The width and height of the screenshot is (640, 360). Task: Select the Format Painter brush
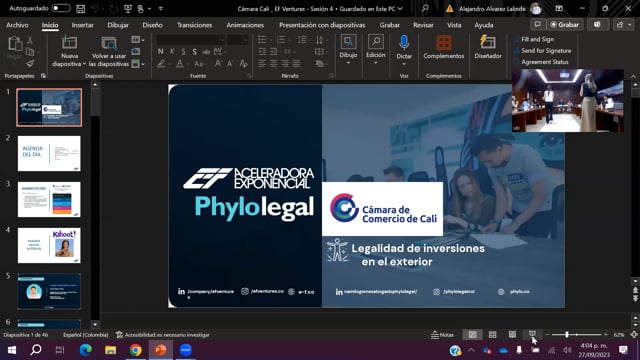pos(30,63)
